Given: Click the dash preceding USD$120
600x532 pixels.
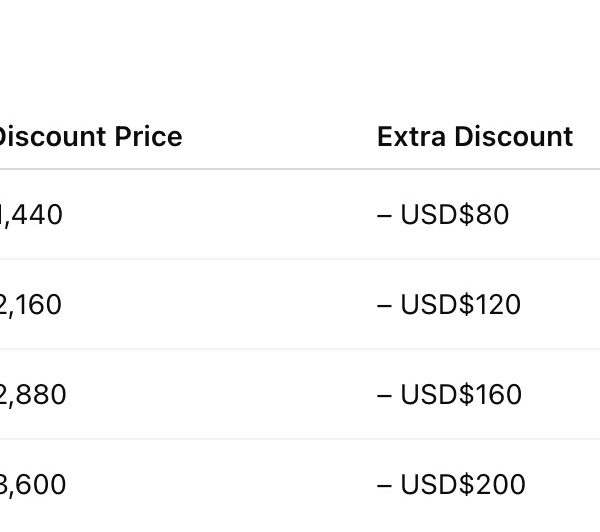Looking at the screenshot, I should [384, 305].
